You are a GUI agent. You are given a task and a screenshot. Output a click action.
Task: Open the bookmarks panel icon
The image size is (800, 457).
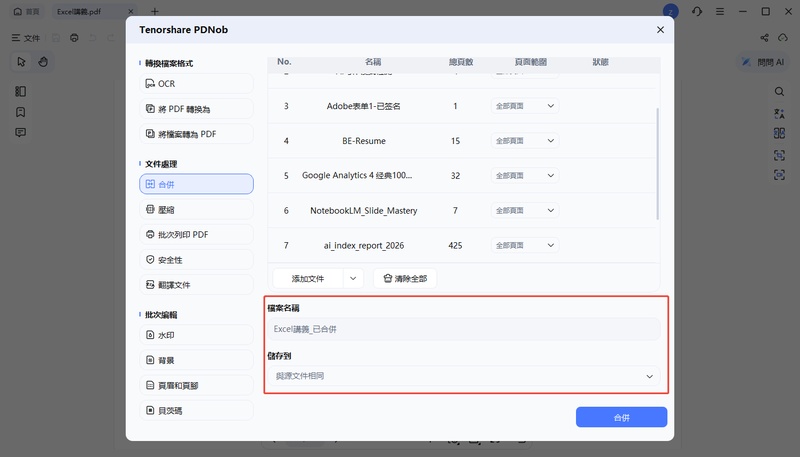point(20,112)
